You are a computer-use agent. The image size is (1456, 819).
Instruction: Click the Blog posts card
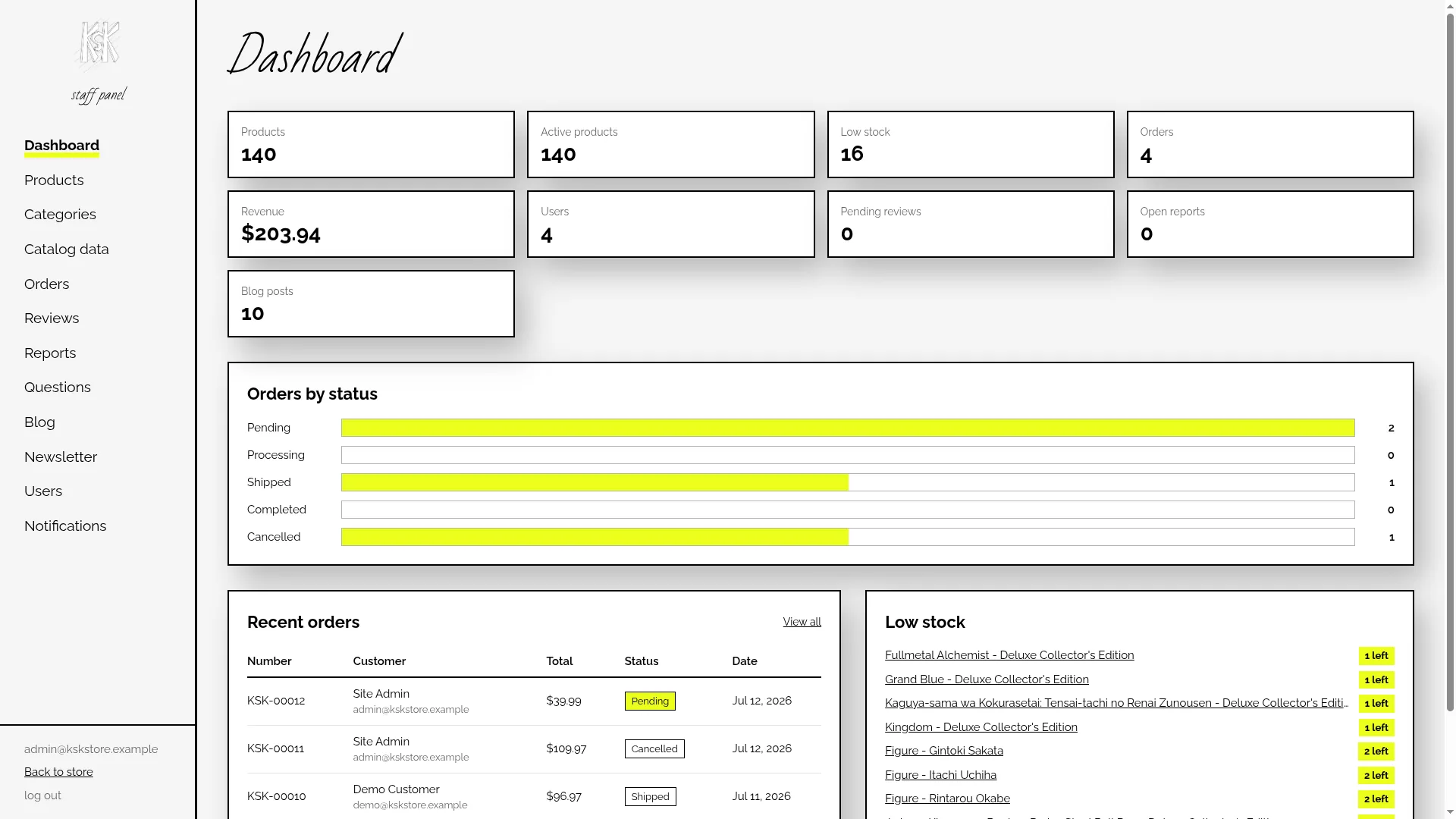pos(371,304)
